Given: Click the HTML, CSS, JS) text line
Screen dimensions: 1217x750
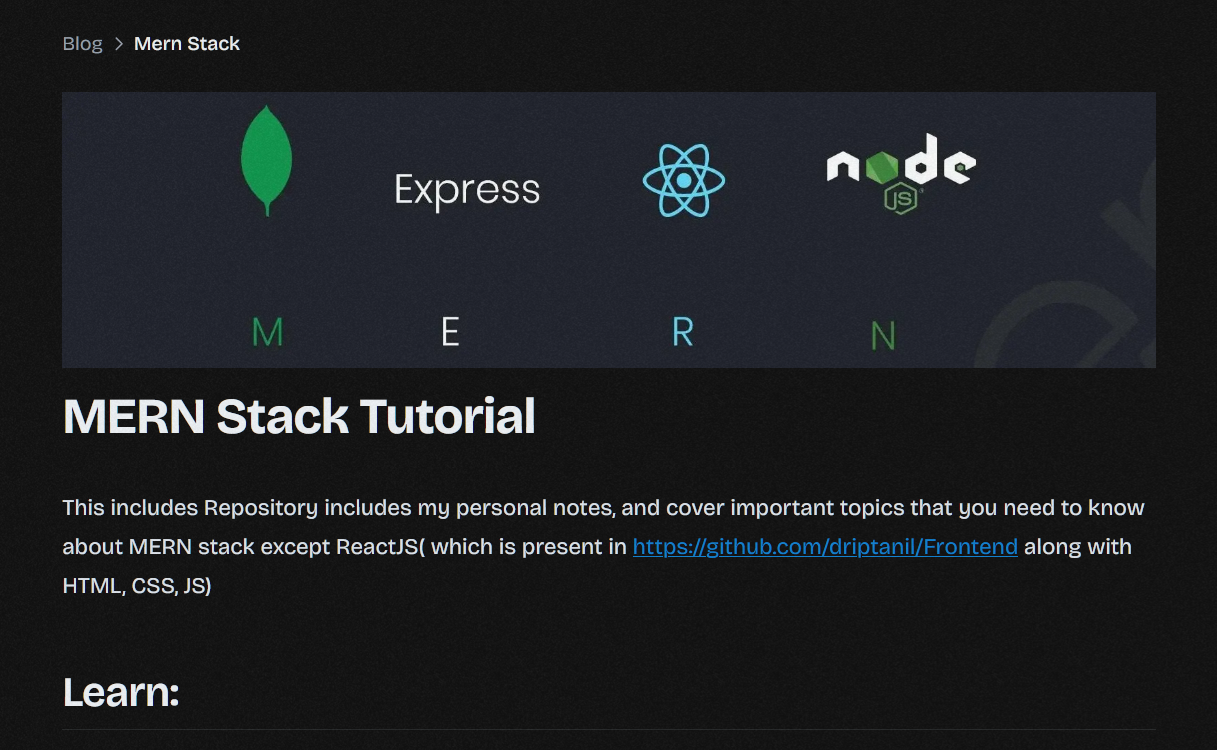Looking at the screenshot, I should pyautogui.click(x=137, y=586).
